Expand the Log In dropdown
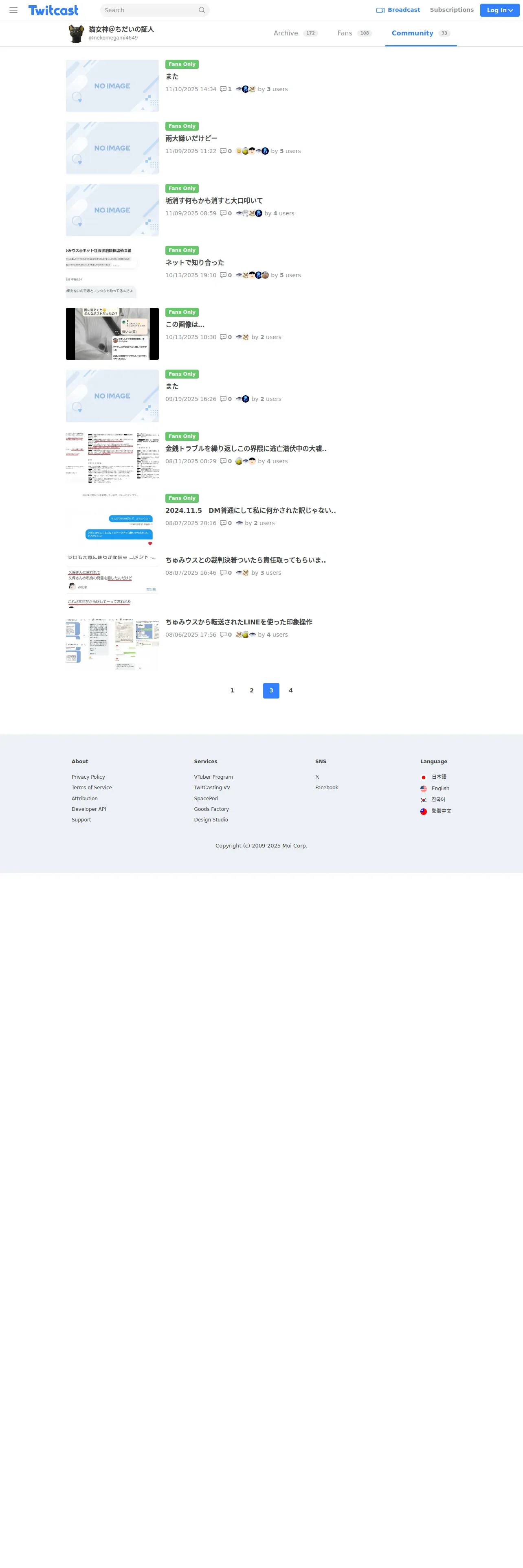 click(500, 10)
